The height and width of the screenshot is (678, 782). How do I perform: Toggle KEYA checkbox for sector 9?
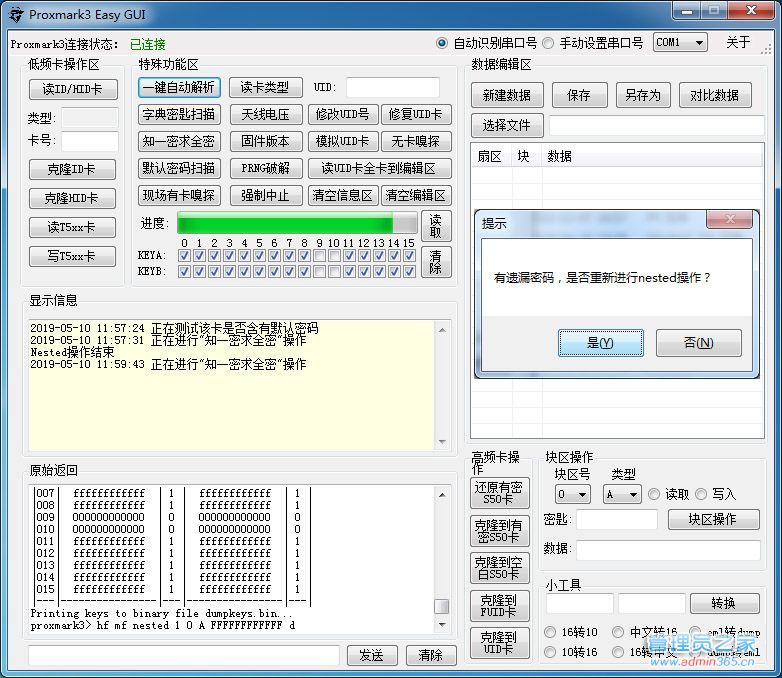(x=319, y=255)
